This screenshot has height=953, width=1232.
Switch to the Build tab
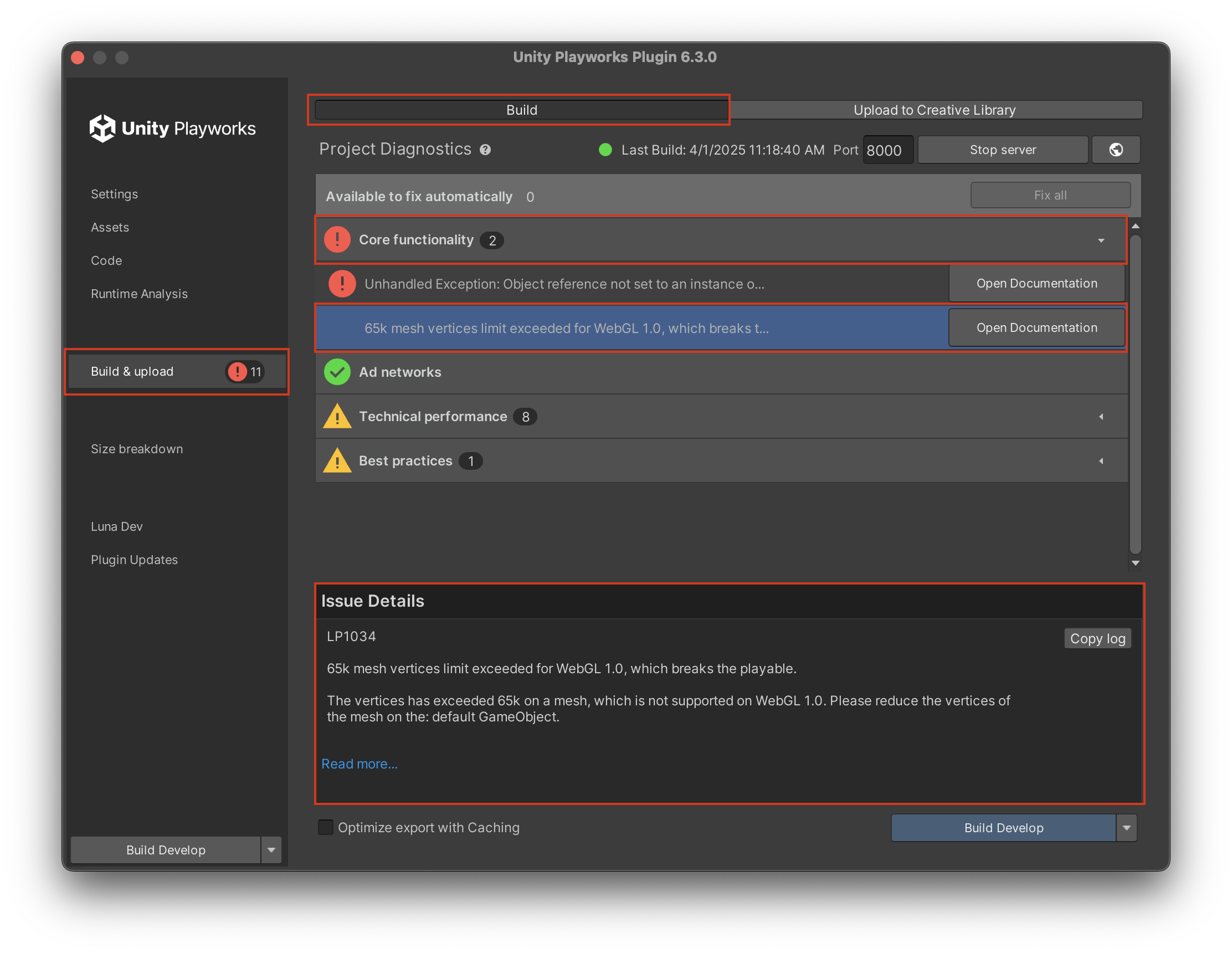click(x=521, y=110)
